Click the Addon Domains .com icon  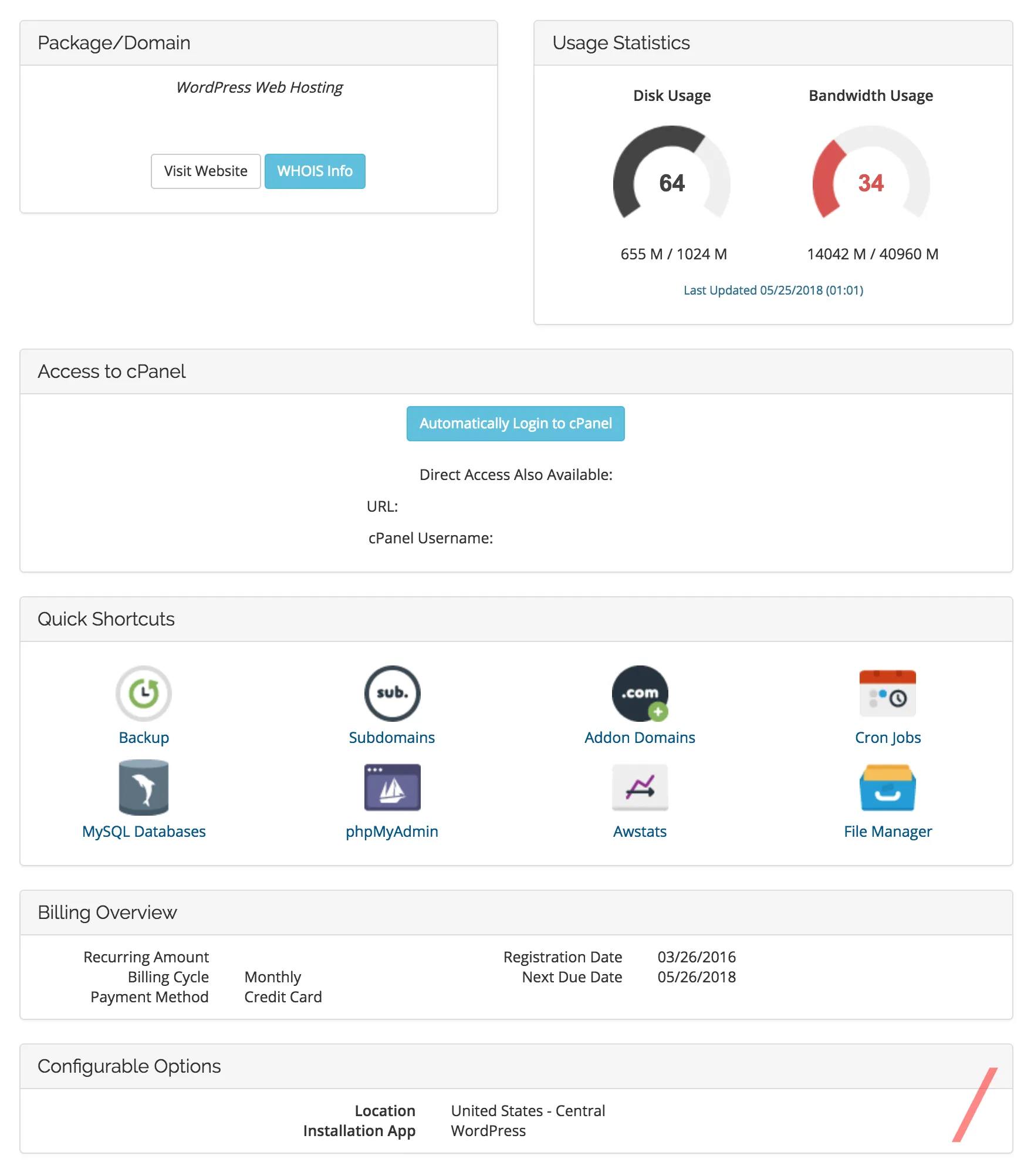pos(640,693)
